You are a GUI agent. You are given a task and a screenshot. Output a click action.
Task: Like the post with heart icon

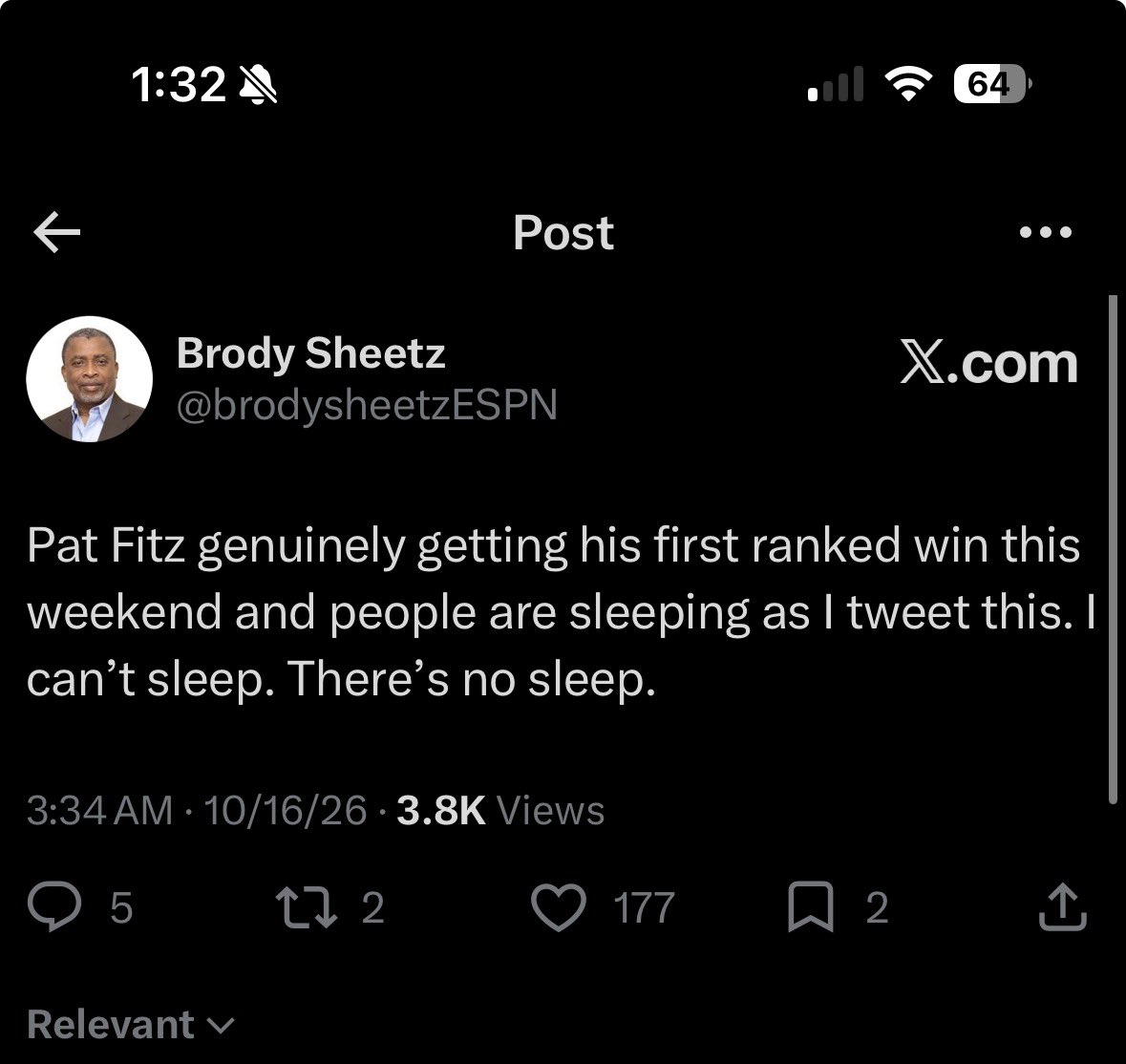click(558, 906)
